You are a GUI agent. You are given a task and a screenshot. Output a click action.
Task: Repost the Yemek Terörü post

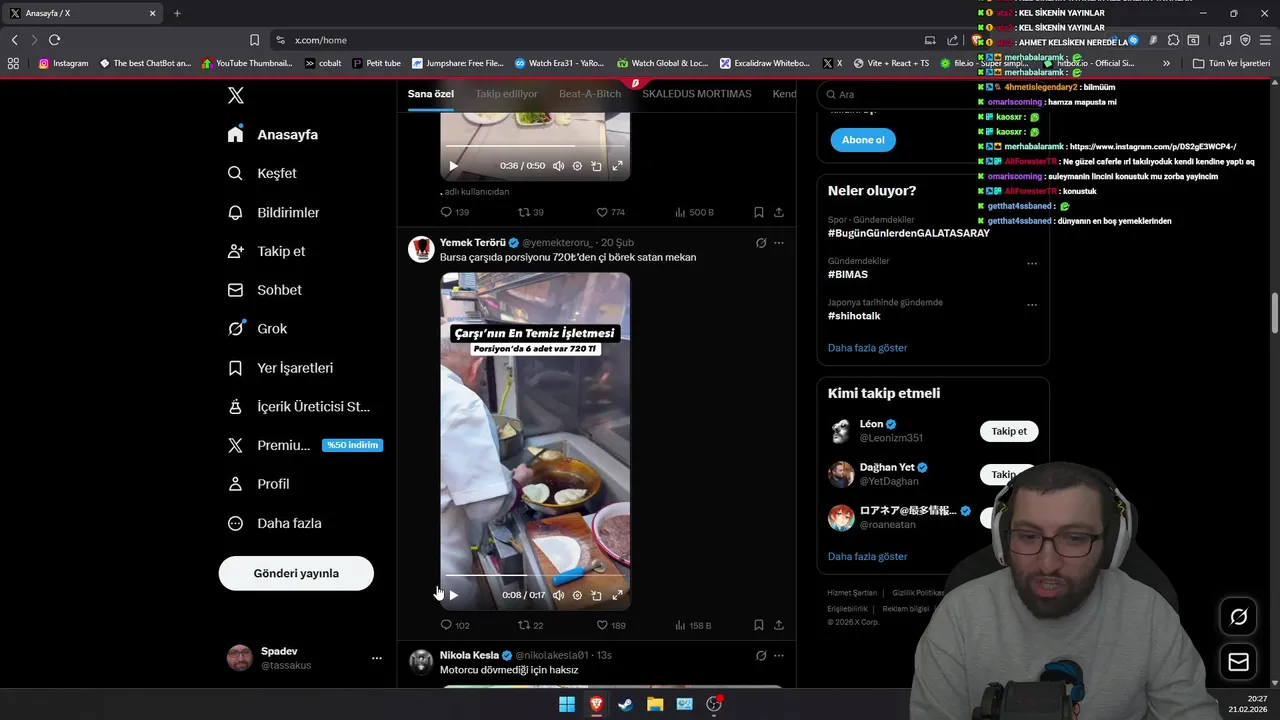tap(531, 625)
